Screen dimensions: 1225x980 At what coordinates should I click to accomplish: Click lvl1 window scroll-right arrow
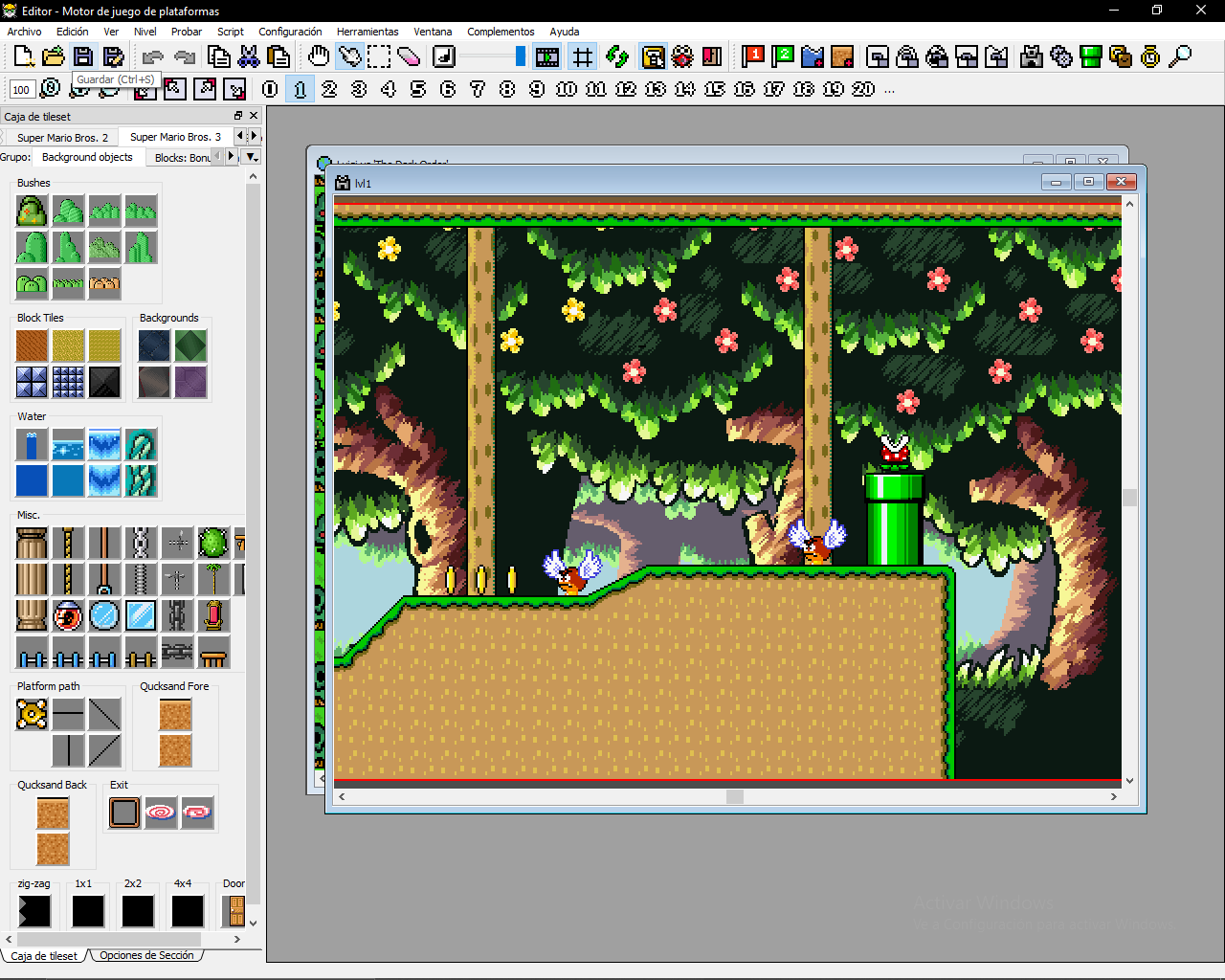click(1114, 796)
